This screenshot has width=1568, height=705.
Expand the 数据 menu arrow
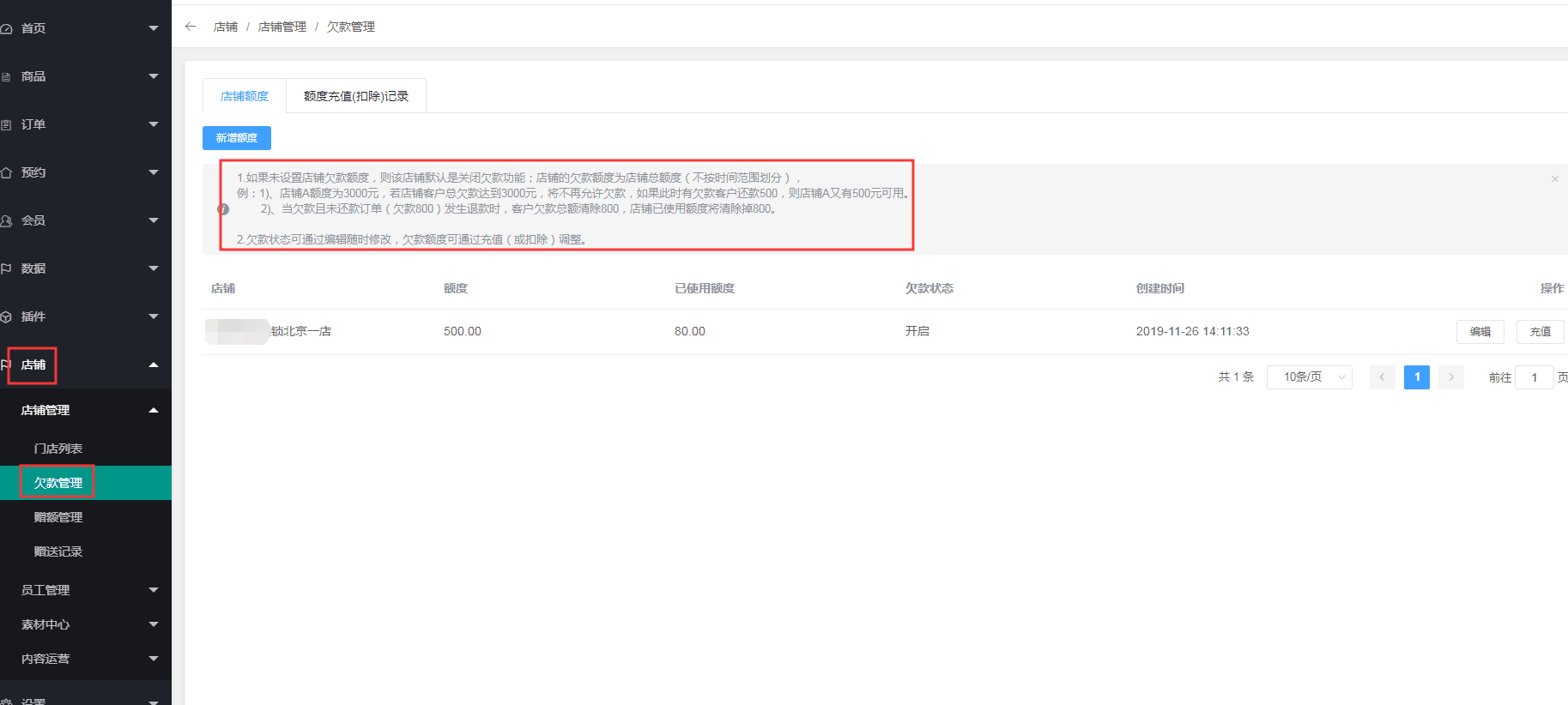coord(154,268)
